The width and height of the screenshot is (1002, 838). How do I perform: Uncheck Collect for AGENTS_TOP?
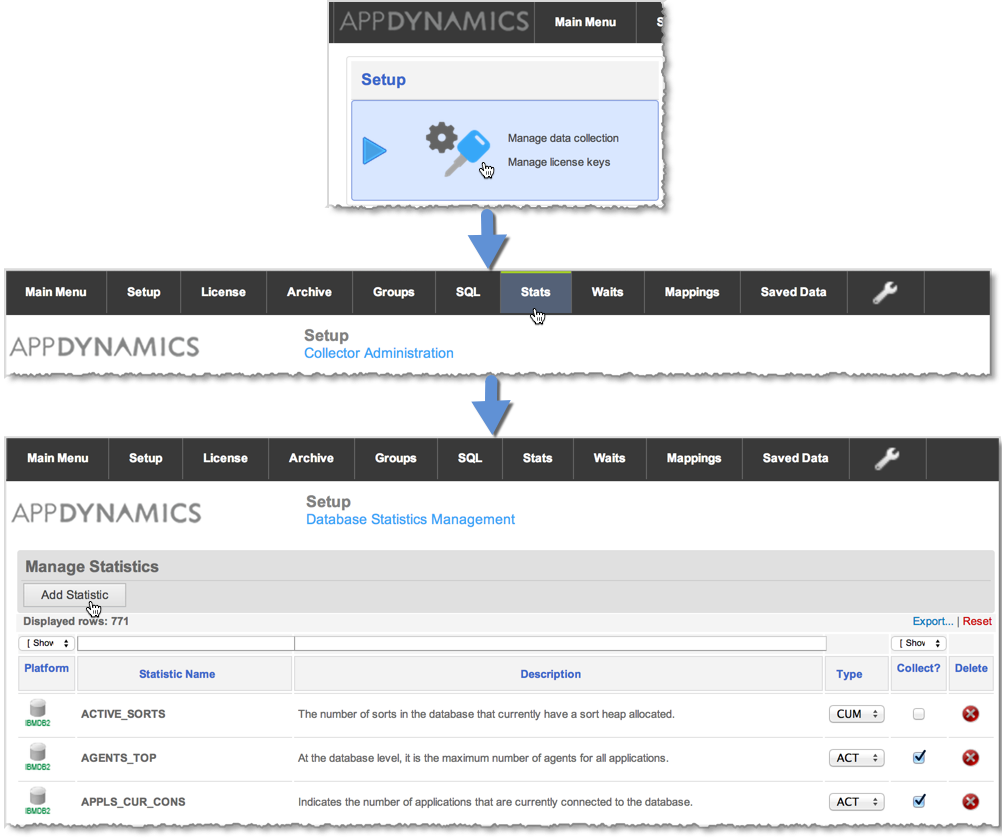click(919, 757)
